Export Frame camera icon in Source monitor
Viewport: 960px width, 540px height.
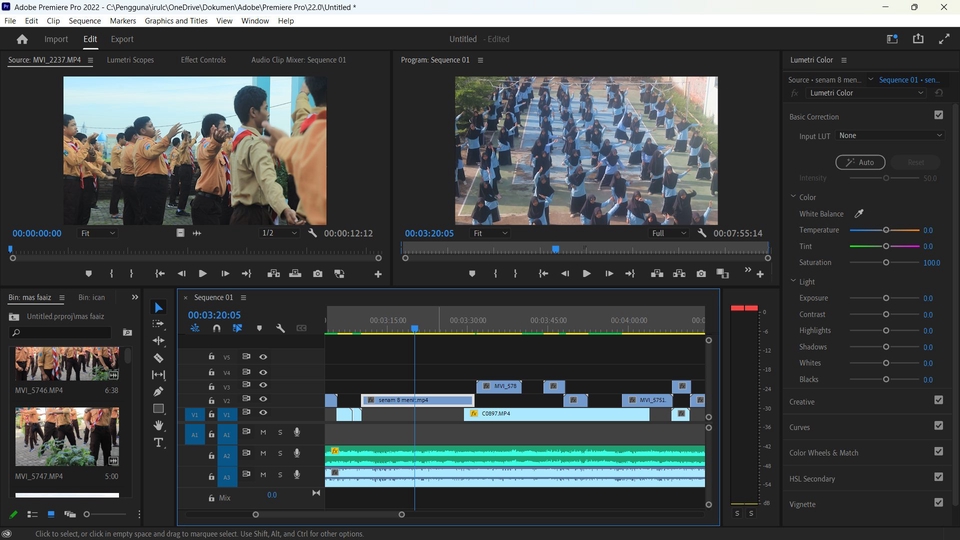pyautogui.click(x=317, y=274)
